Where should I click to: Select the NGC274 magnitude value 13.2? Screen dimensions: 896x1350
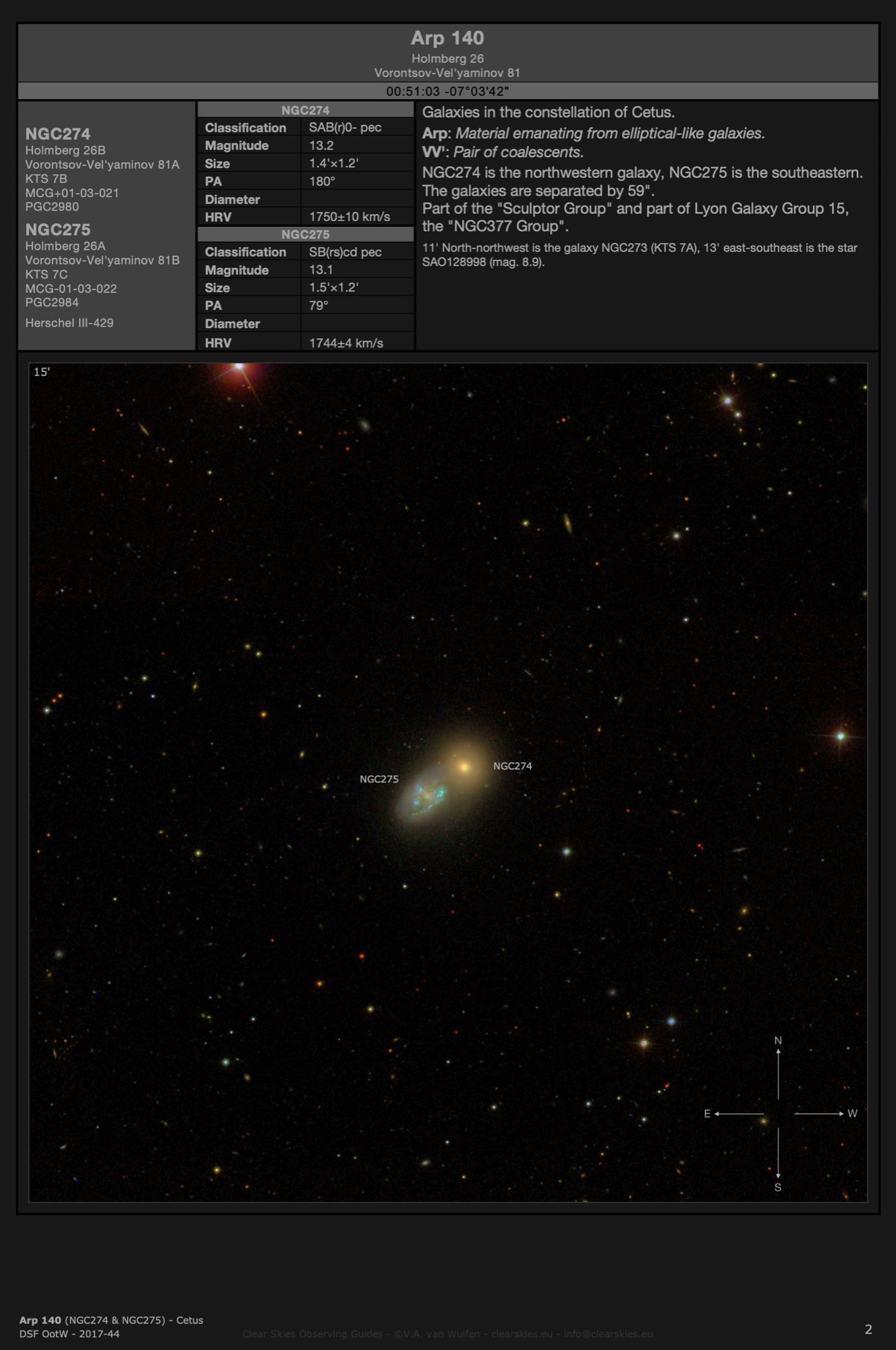tap(321, 146)
